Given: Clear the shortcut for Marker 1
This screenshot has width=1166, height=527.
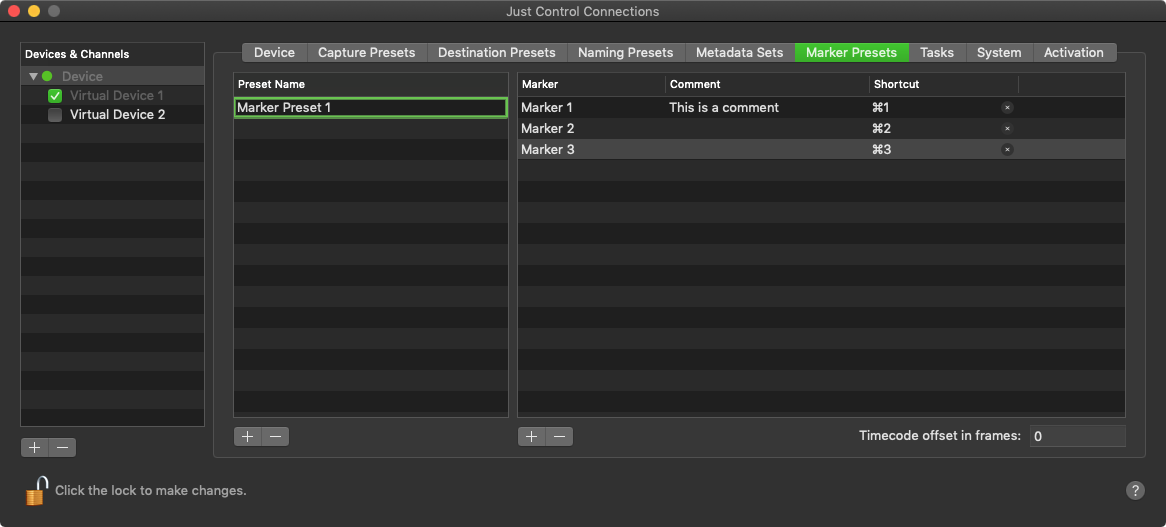Looking at the screenshot, I should point(1007,108).
